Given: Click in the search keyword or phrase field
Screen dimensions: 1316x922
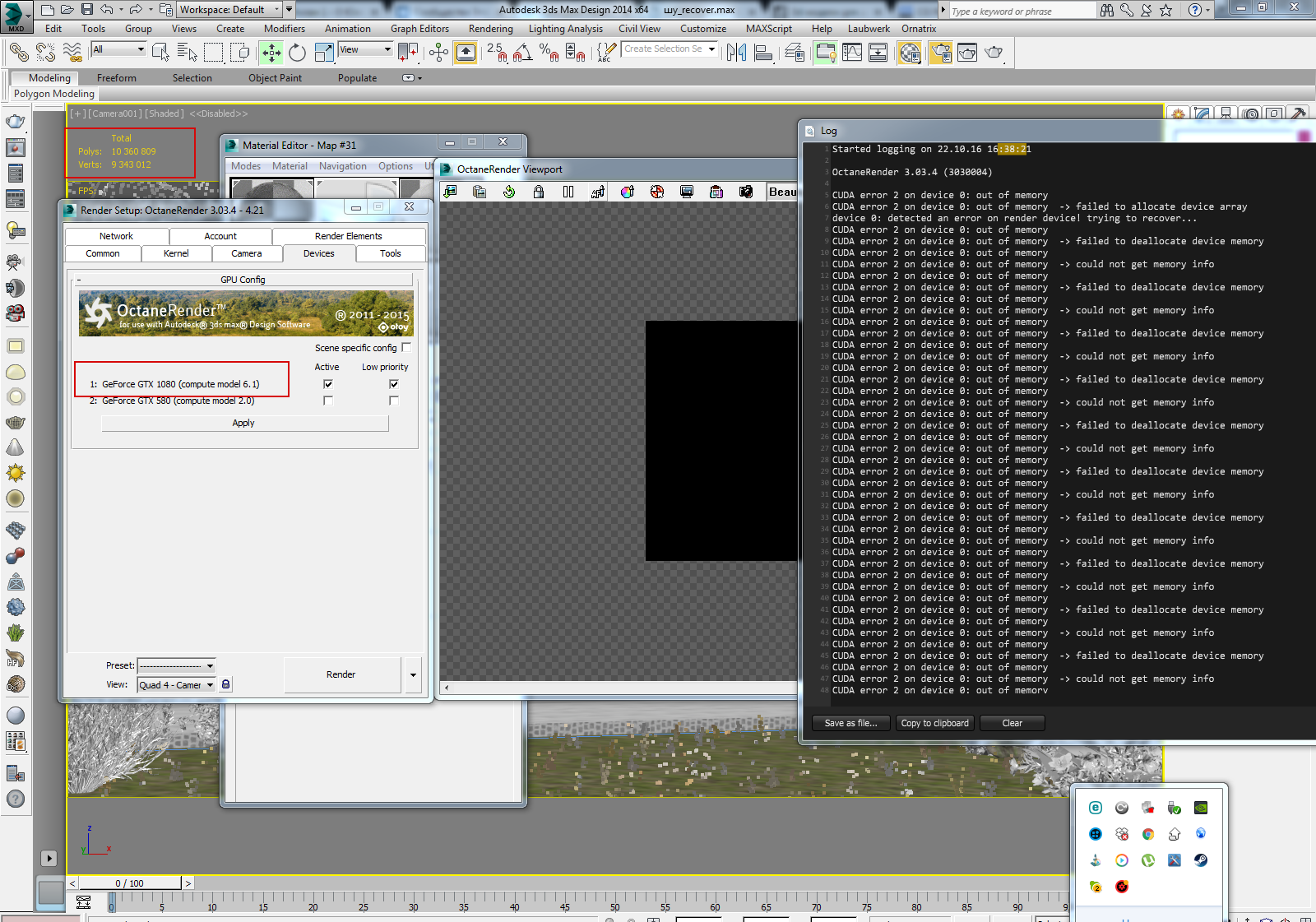Looking at the screenshot, I should point(1022,11).
